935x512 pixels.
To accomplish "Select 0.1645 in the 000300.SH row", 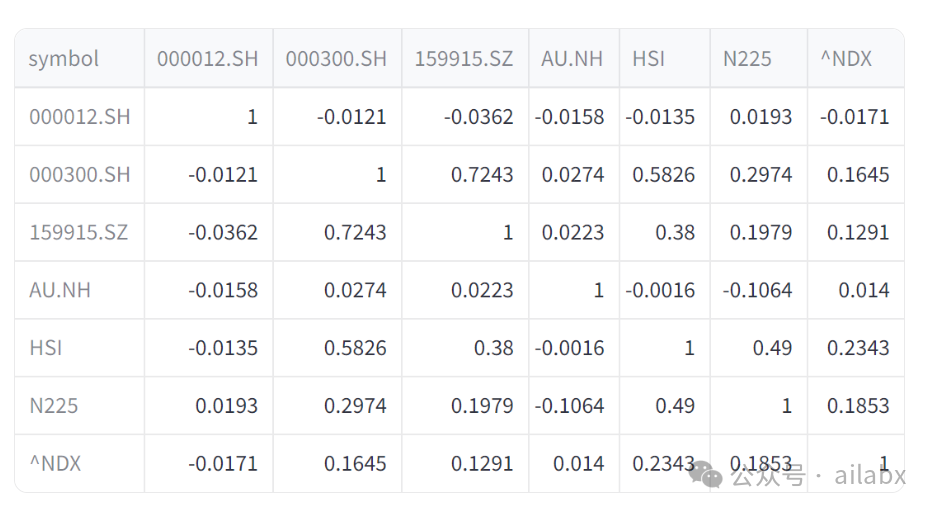I will click(x=858, y=175).
